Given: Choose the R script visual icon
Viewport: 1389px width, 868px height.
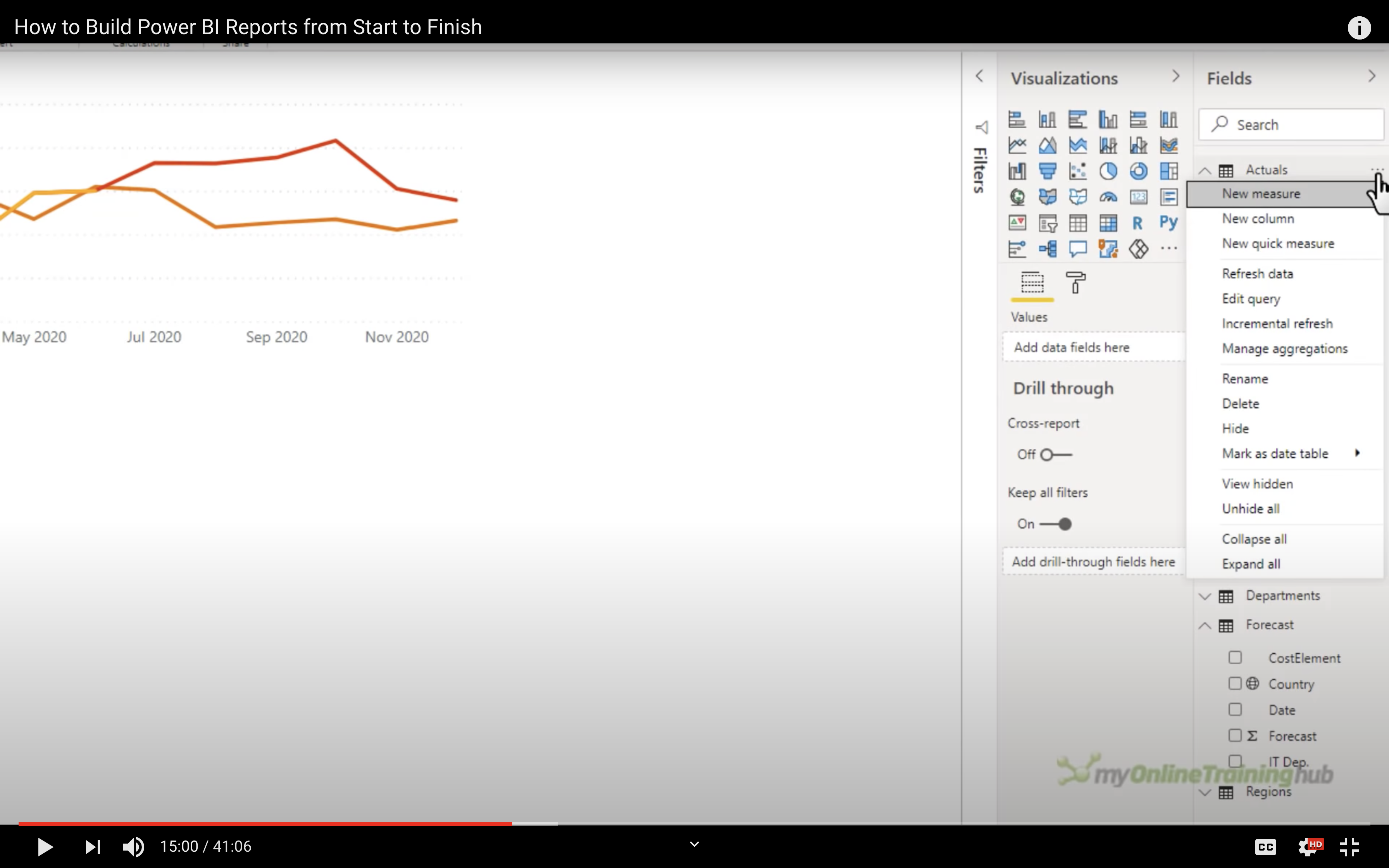Looking at the screenshot, I should 1137,223.
